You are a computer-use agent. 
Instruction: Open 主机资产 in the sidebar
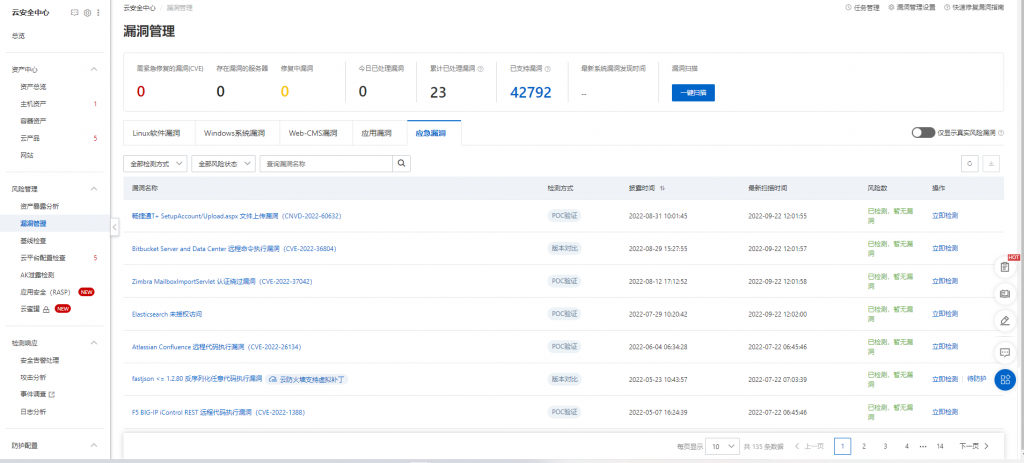pos(33,104)
